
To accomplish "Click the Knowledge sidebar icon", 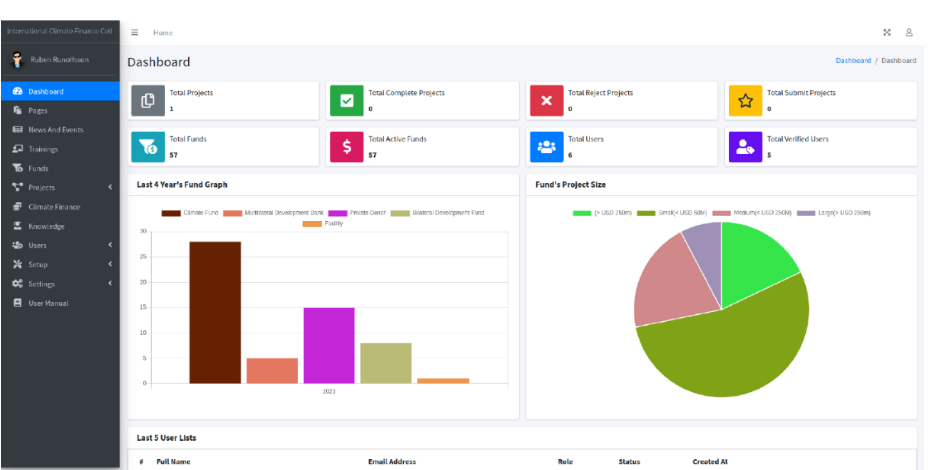I will (x=17, y=226).
